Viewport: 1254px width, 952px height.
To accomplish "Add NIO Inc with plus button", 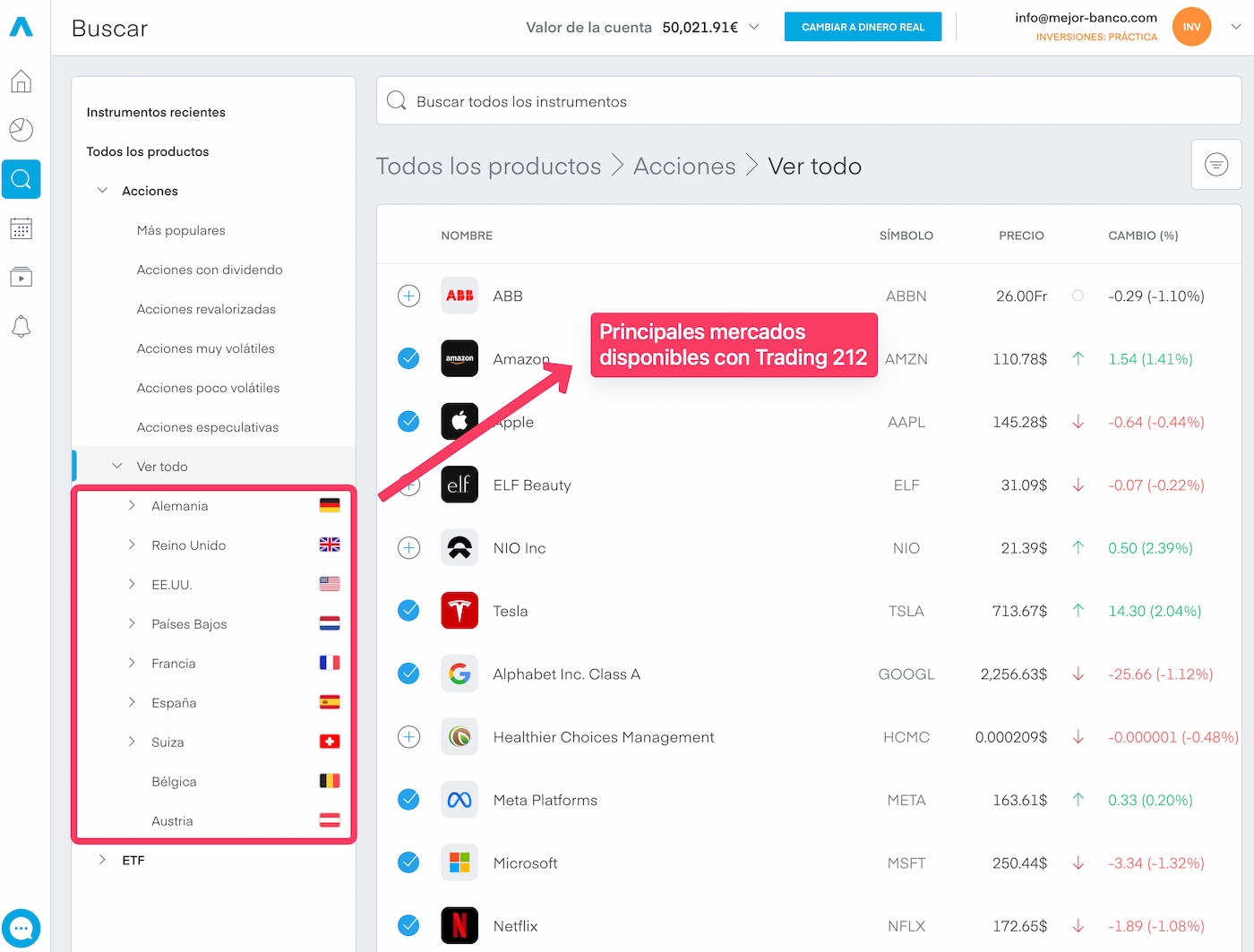I will click(408, 547).
